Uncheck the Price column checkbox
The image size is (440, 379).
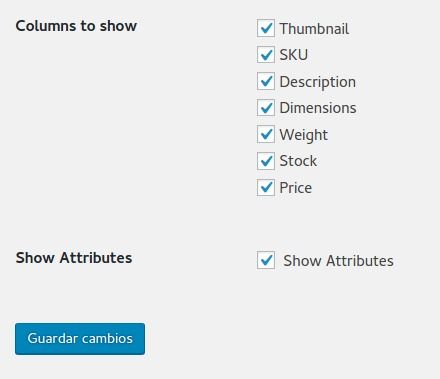pos(266,187)
